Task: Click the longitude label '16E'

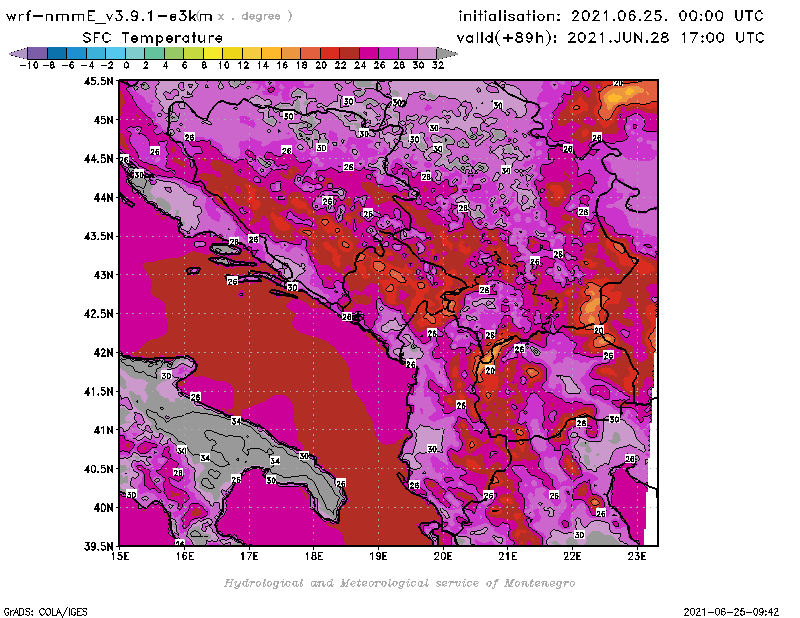Action: click(185, 556)
